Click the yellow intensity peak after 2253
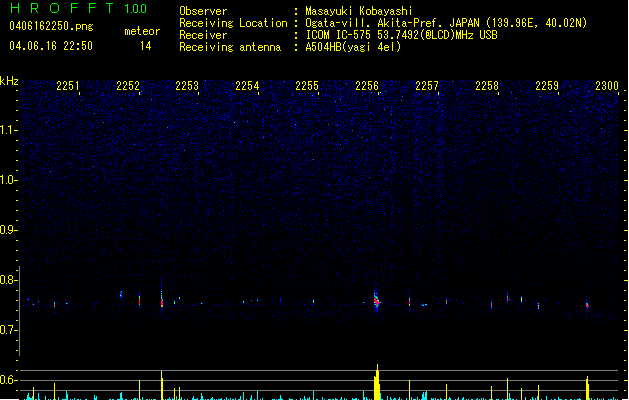 click(x=162, y=385)
